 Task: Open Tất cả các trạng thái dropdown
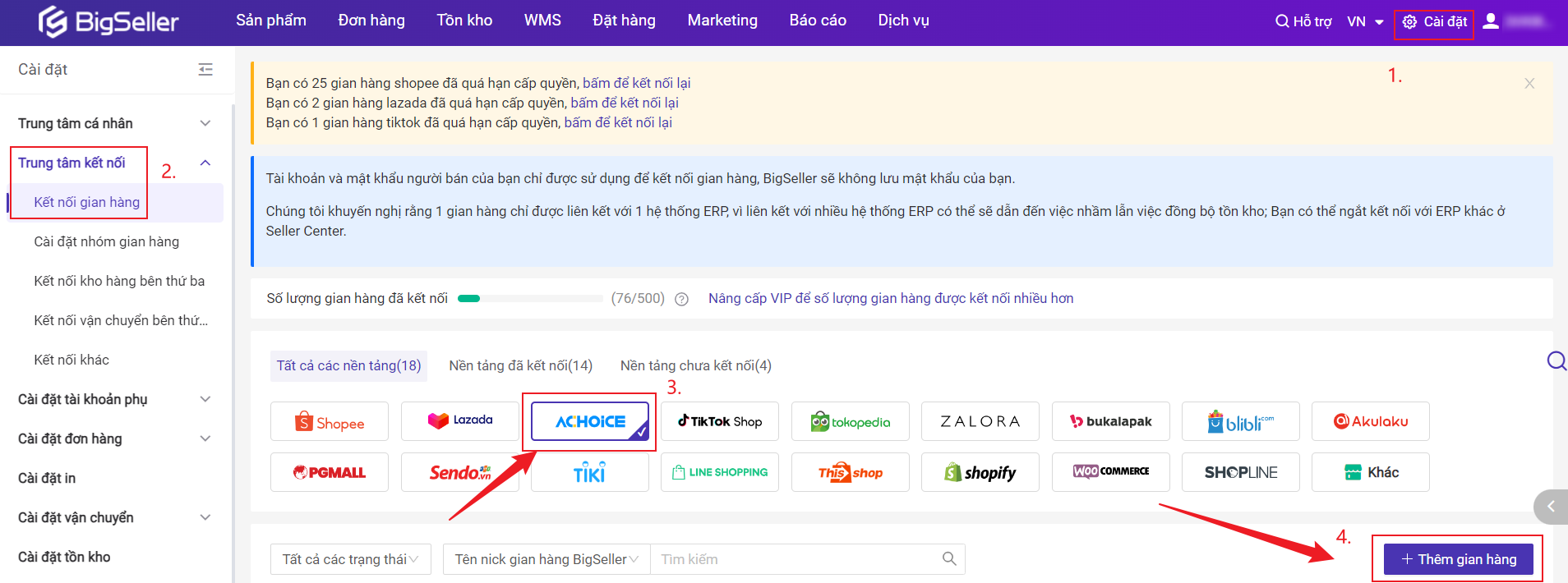(351, 559)
